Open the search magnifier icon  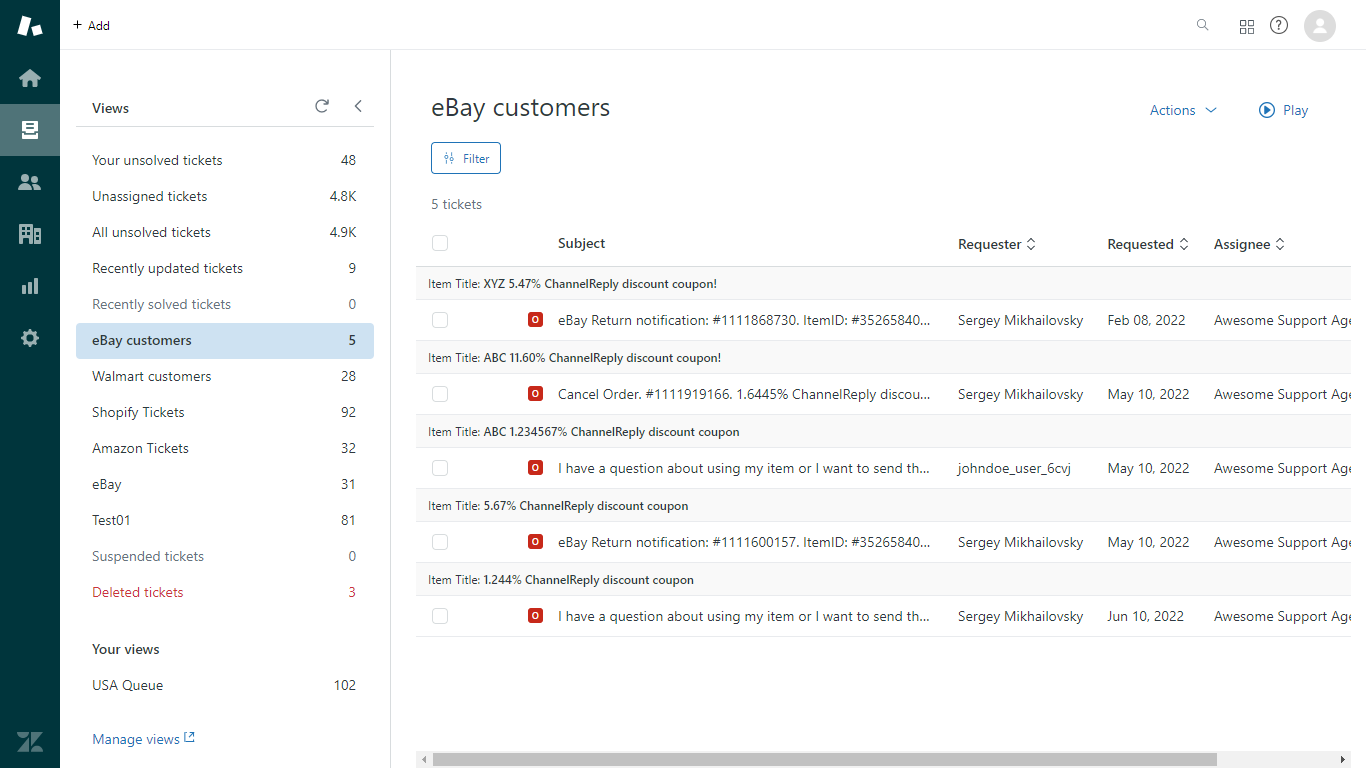click(x=1203, y=25)
